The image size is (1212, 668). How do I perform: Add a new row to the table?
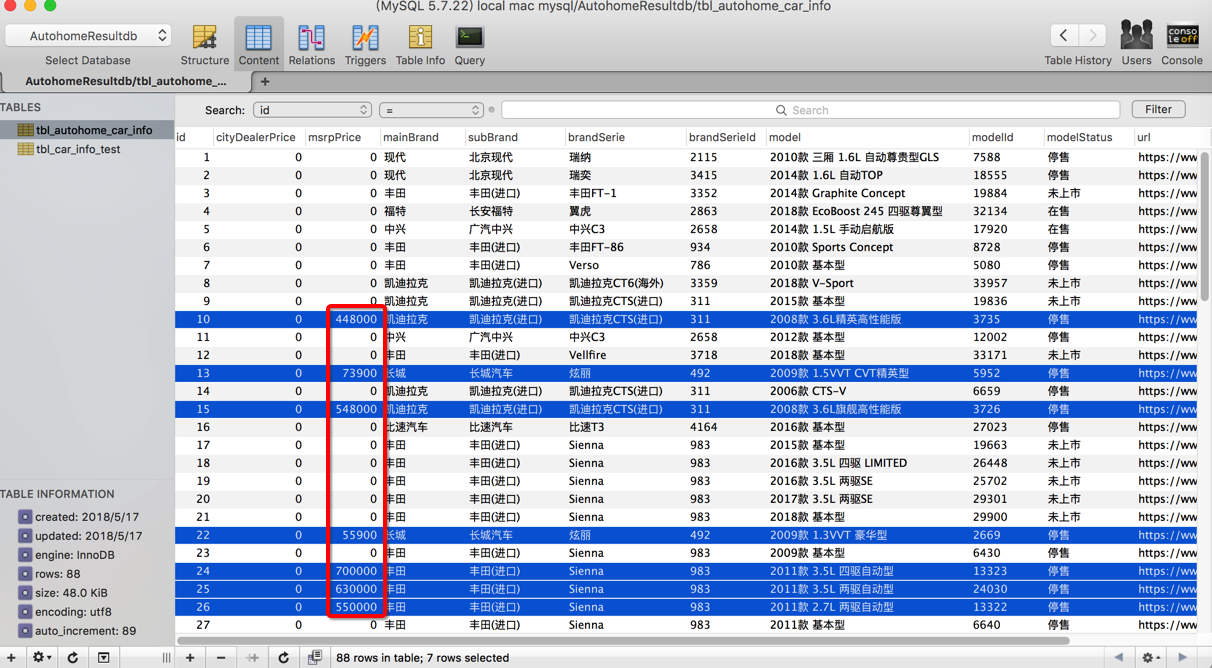(x=190, y=657)
